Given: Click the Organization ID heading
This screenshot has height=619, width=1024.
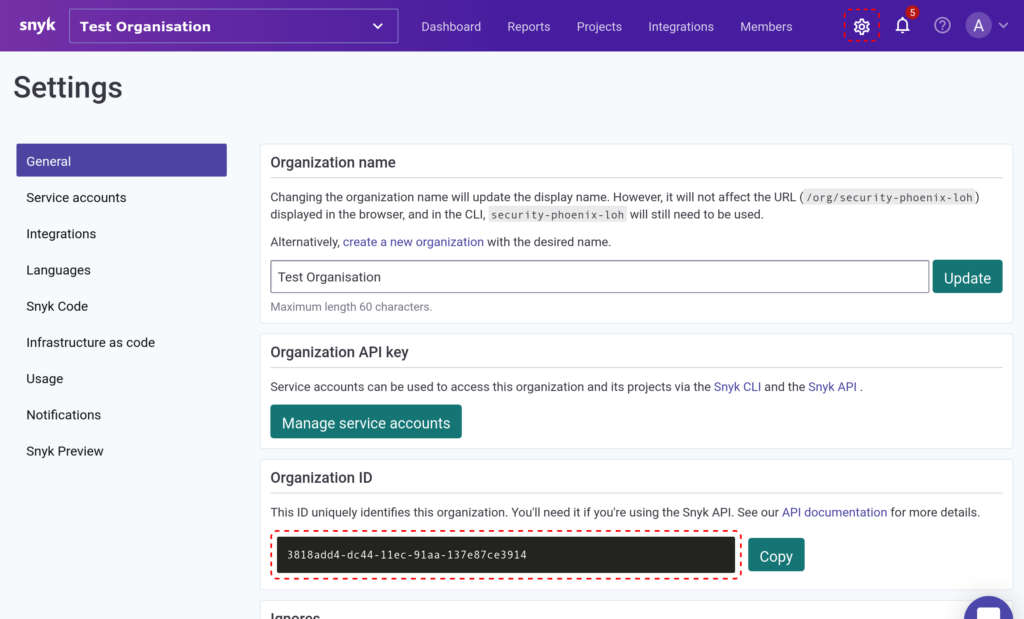Looking at the screenshot, I should coord(321,478).
